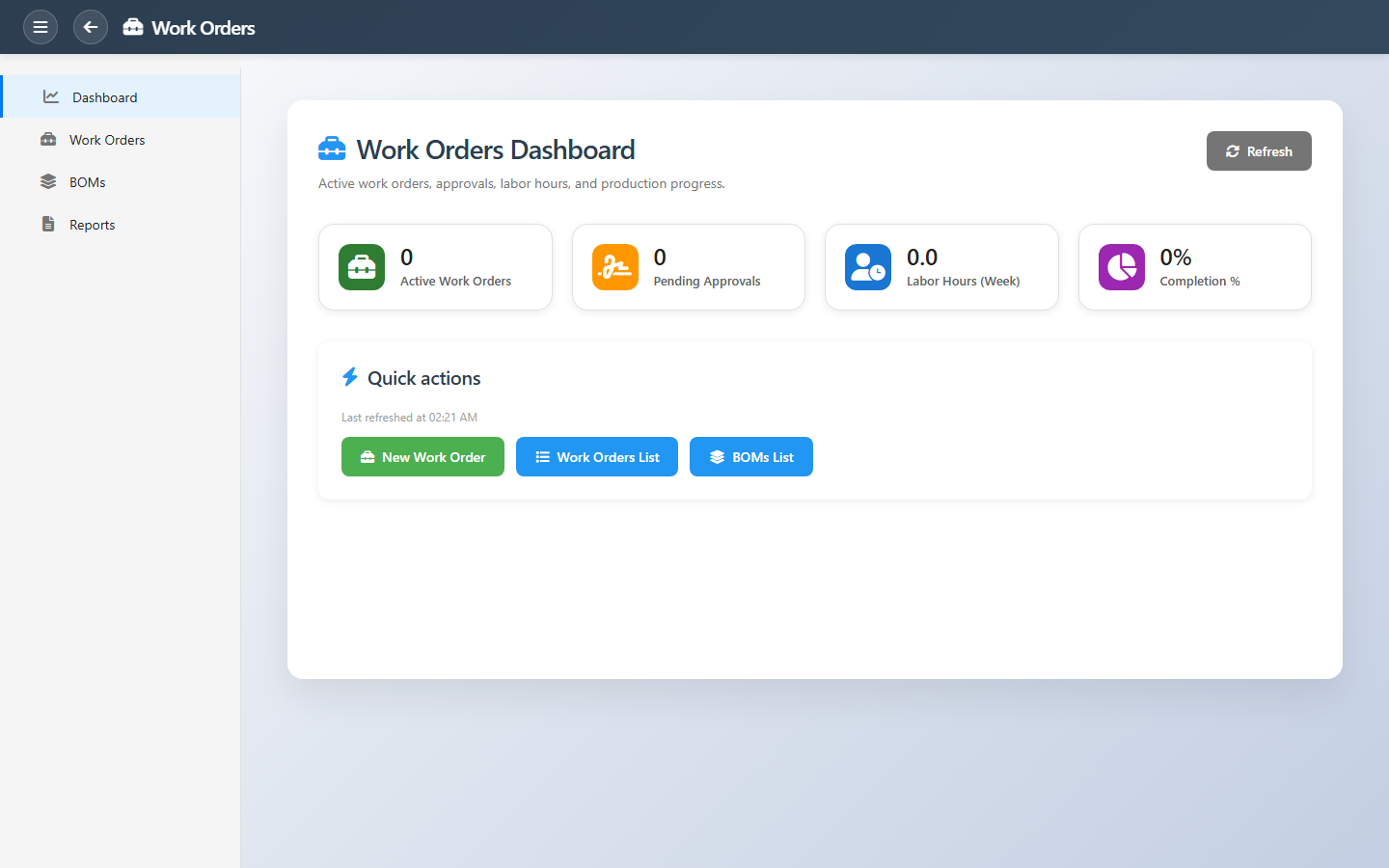Open Reports from the sidebar
Image resolution: width=1389 pixels, height=868 pixels.
pyautogui.click(x=92, y=225)
